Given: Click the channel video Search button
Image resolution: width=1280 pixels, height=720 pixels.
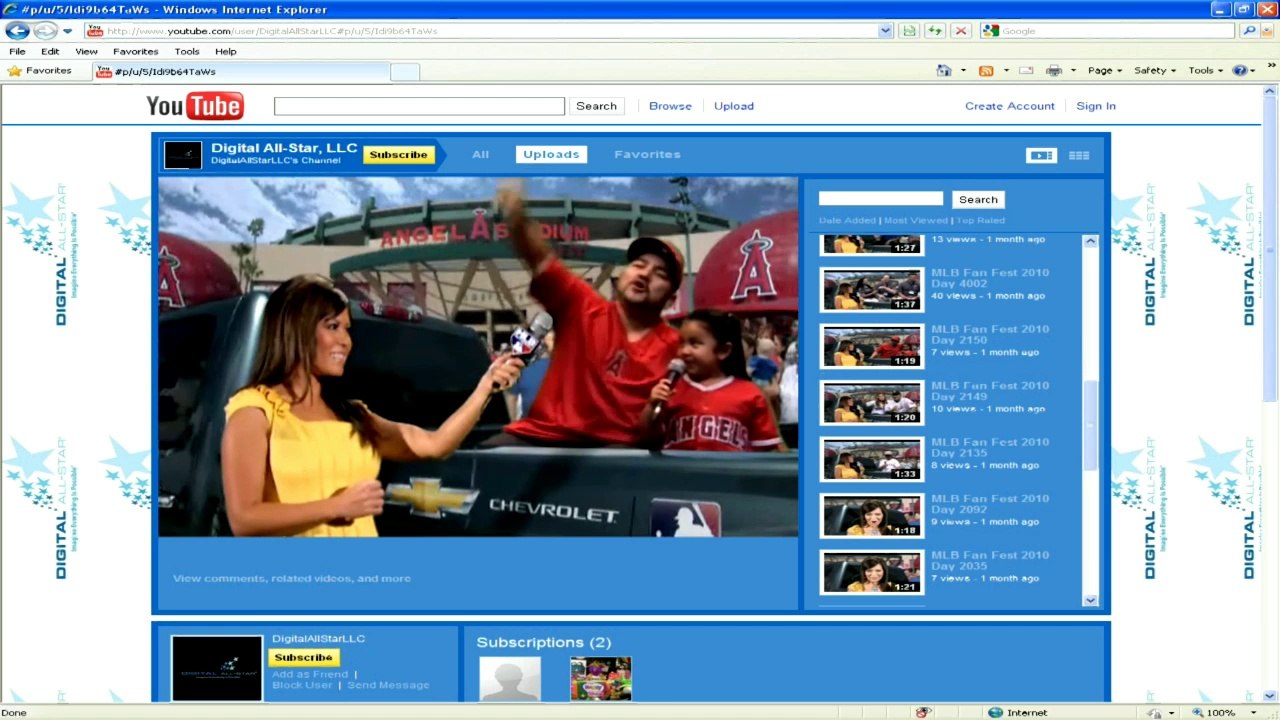Looking at the screenshot, I should point(978,199).
